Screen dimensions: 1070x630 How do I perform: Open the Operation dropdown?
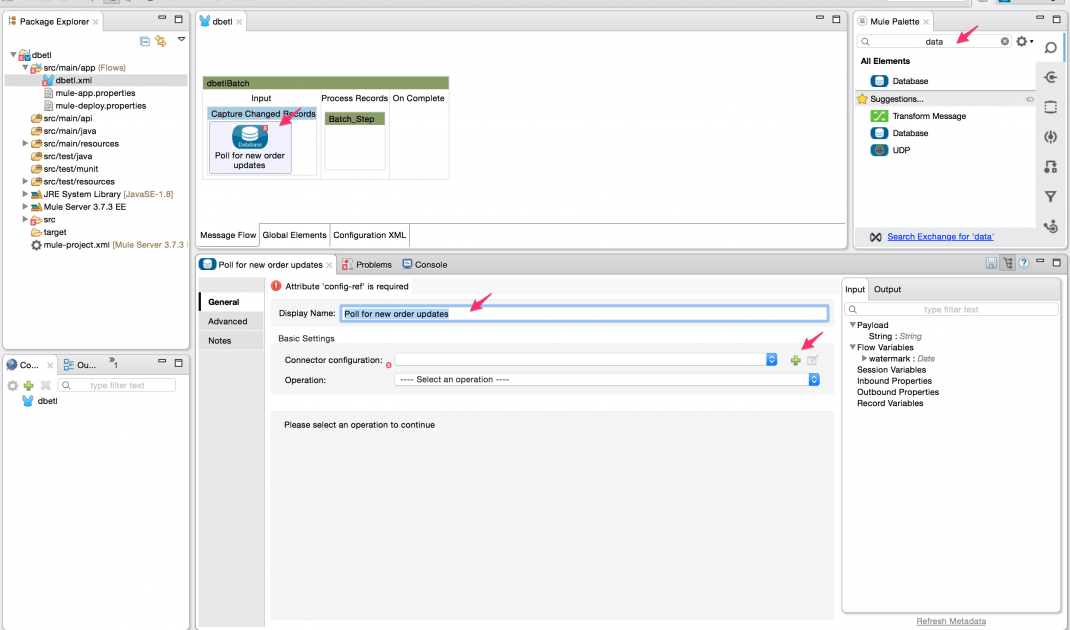tap(813, 379)
